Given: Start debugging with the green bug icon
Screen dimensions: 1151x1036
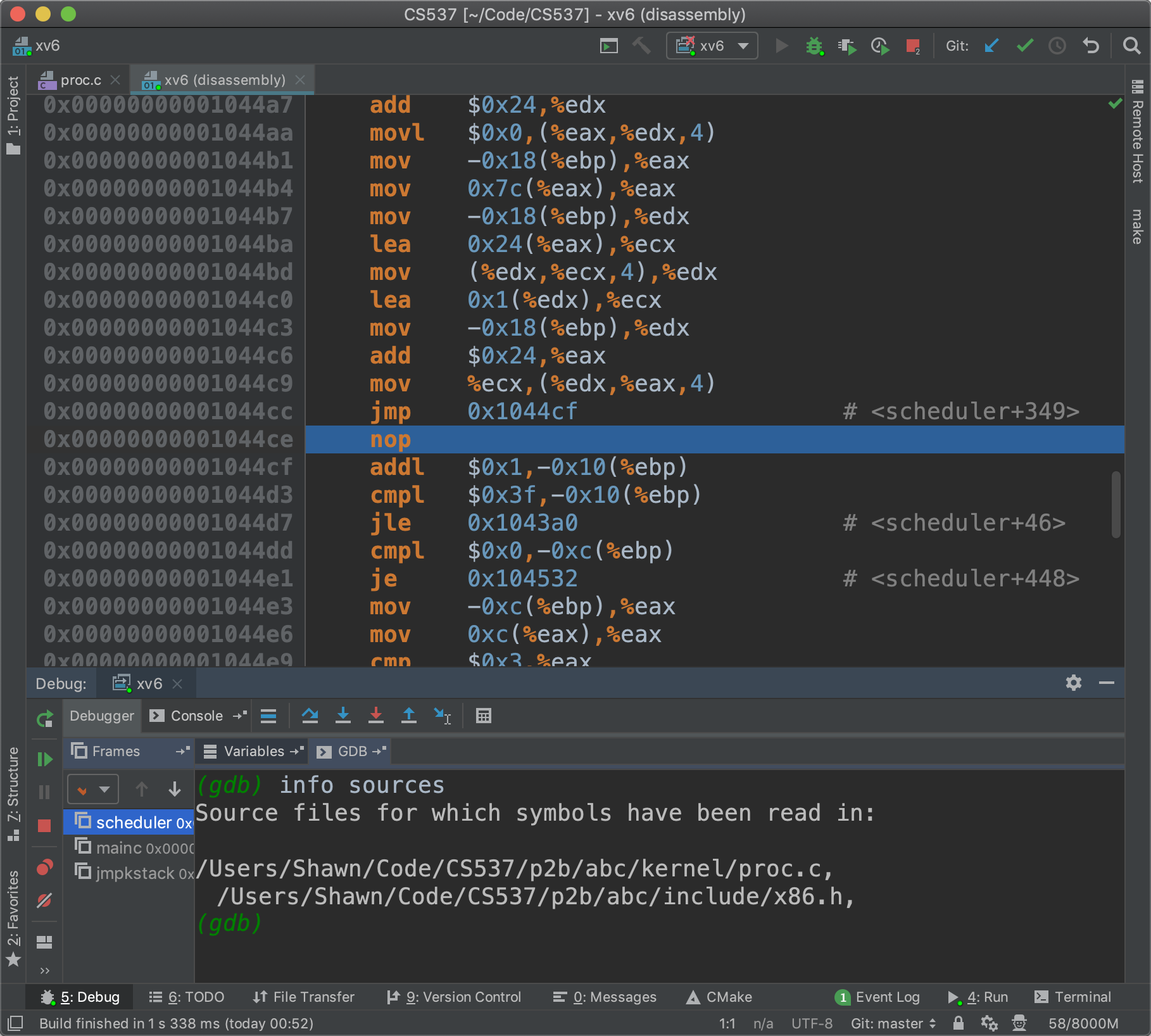Looking at the screenshot, I should (x=814, y=46).
